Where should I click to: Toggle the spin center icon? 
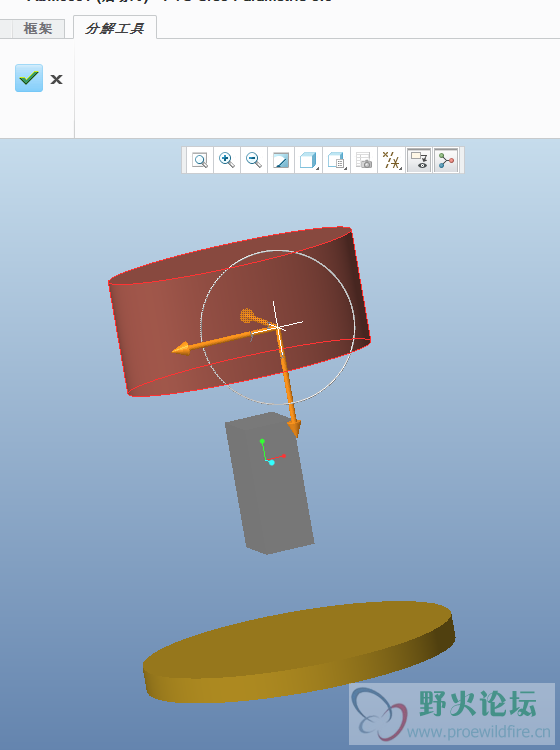point(446,160)
